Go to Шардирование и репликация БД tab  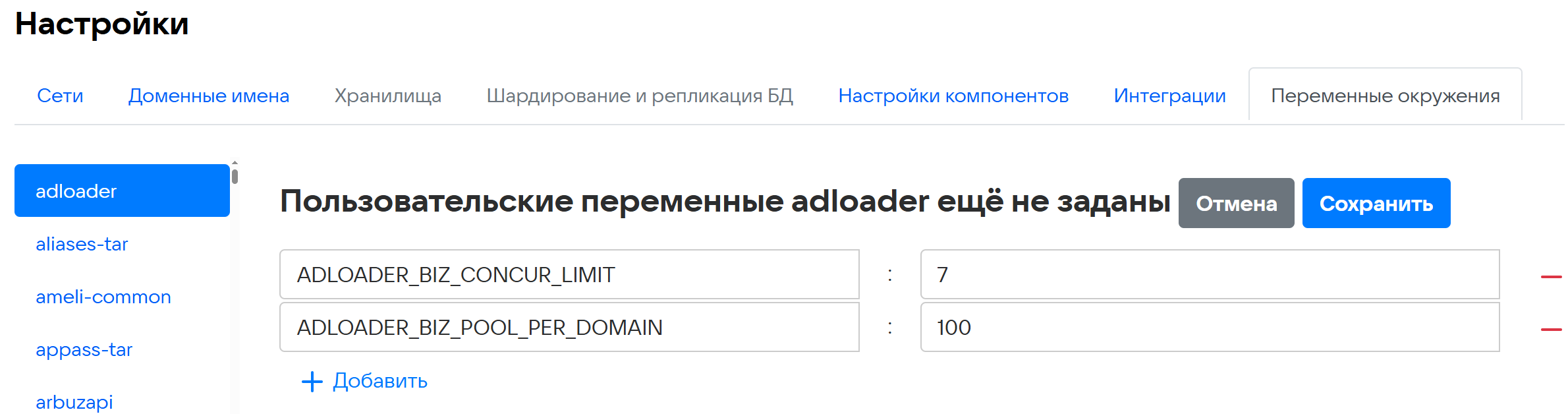click(640, 96)
